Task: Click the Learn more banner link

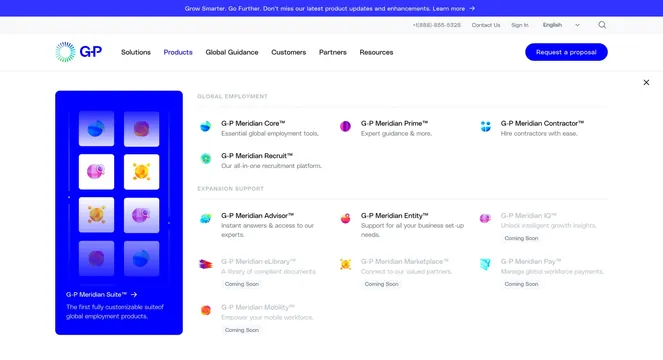Action: [x=453, y=8]
